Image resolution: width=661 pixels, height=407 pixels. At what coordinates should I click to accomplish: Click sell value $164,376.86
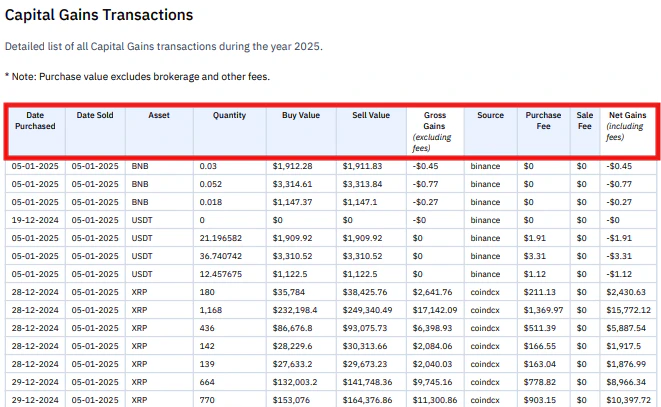click(367, 400)
